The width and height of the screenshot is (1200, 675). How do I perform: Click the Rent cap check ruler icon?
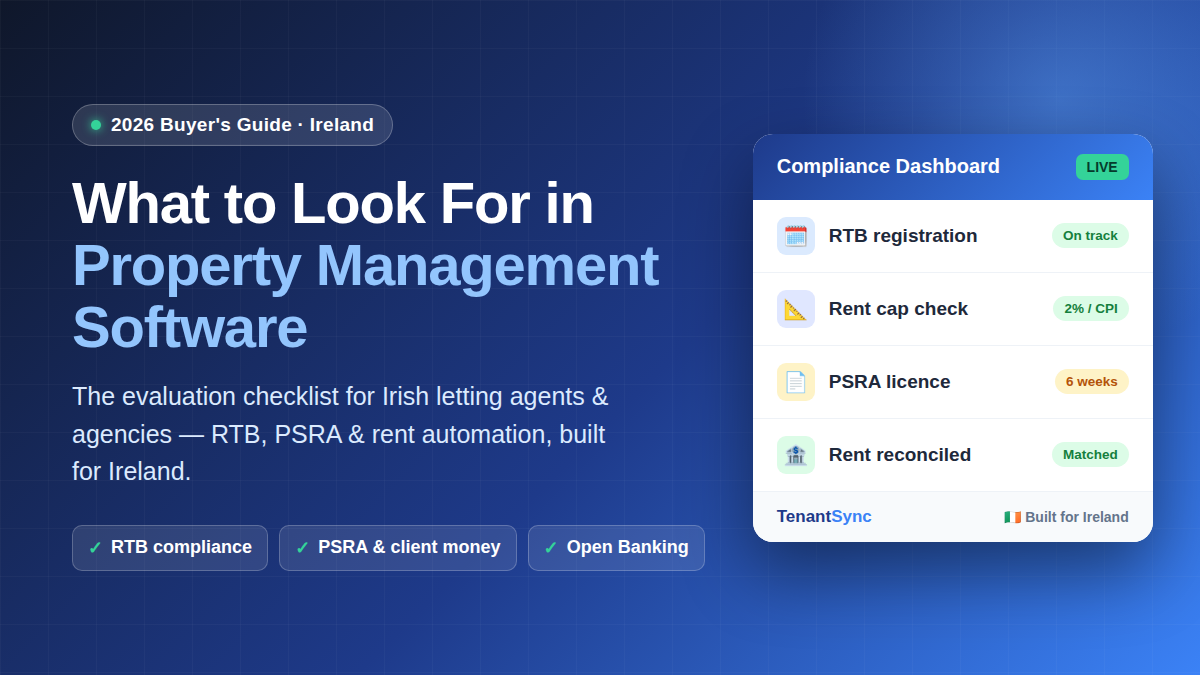796,309
